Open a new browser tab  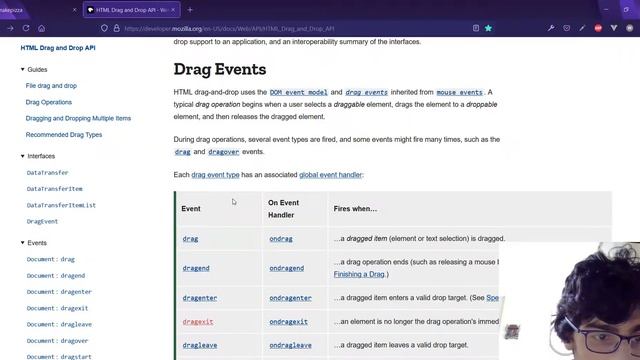point(190,10)
